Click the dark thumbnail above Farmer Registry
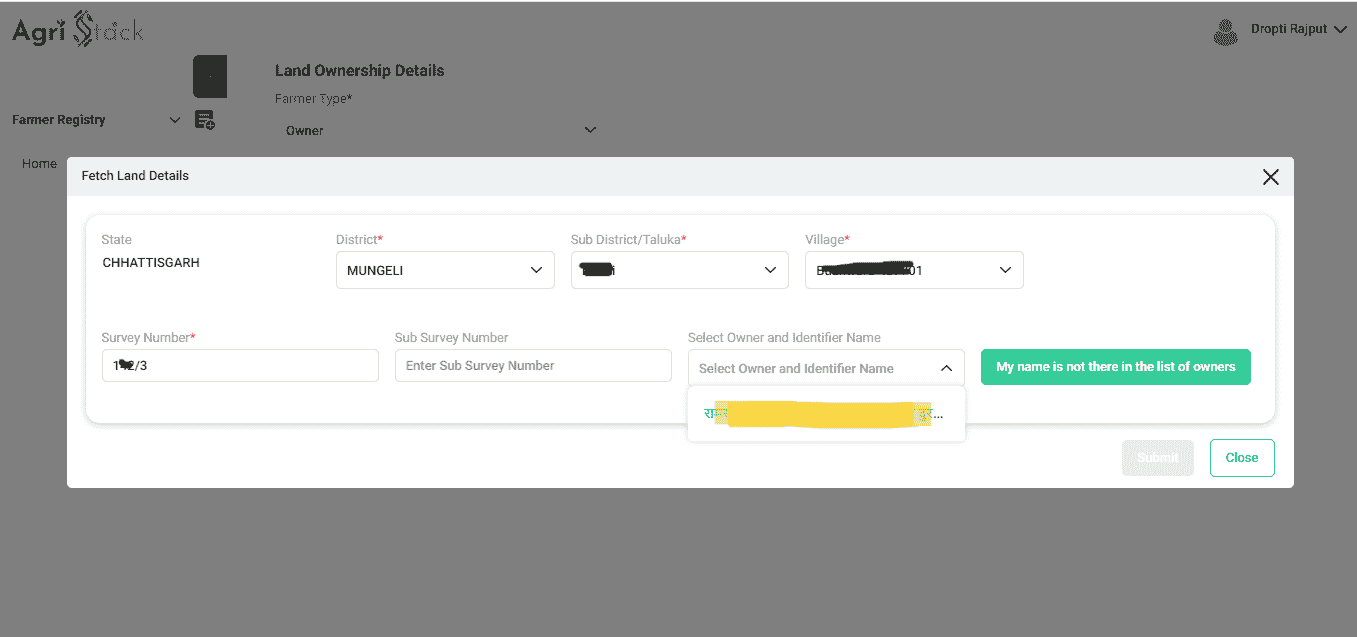The height and width of the screenshot is (637, 1357). pos(210,76)
